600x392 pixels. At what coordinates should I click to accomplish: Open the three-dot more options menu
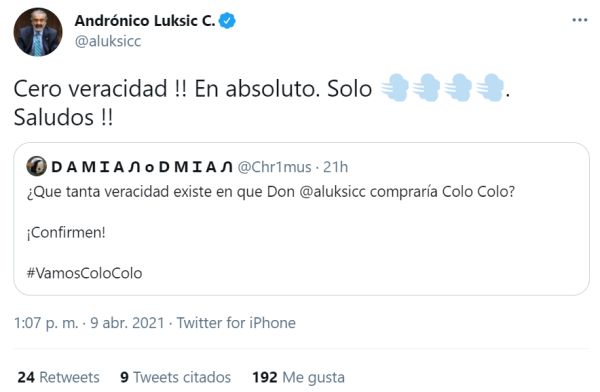click(579, 20)
